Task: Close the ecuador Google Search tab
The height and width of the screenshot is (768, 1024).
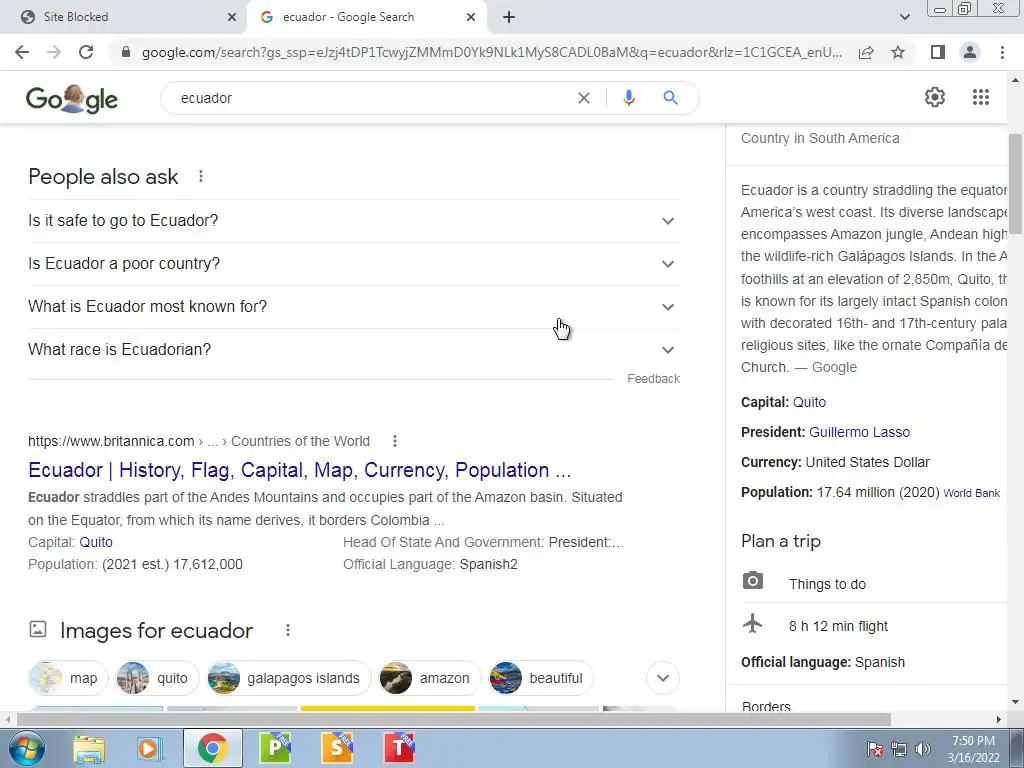Action: tap(471, 17)
